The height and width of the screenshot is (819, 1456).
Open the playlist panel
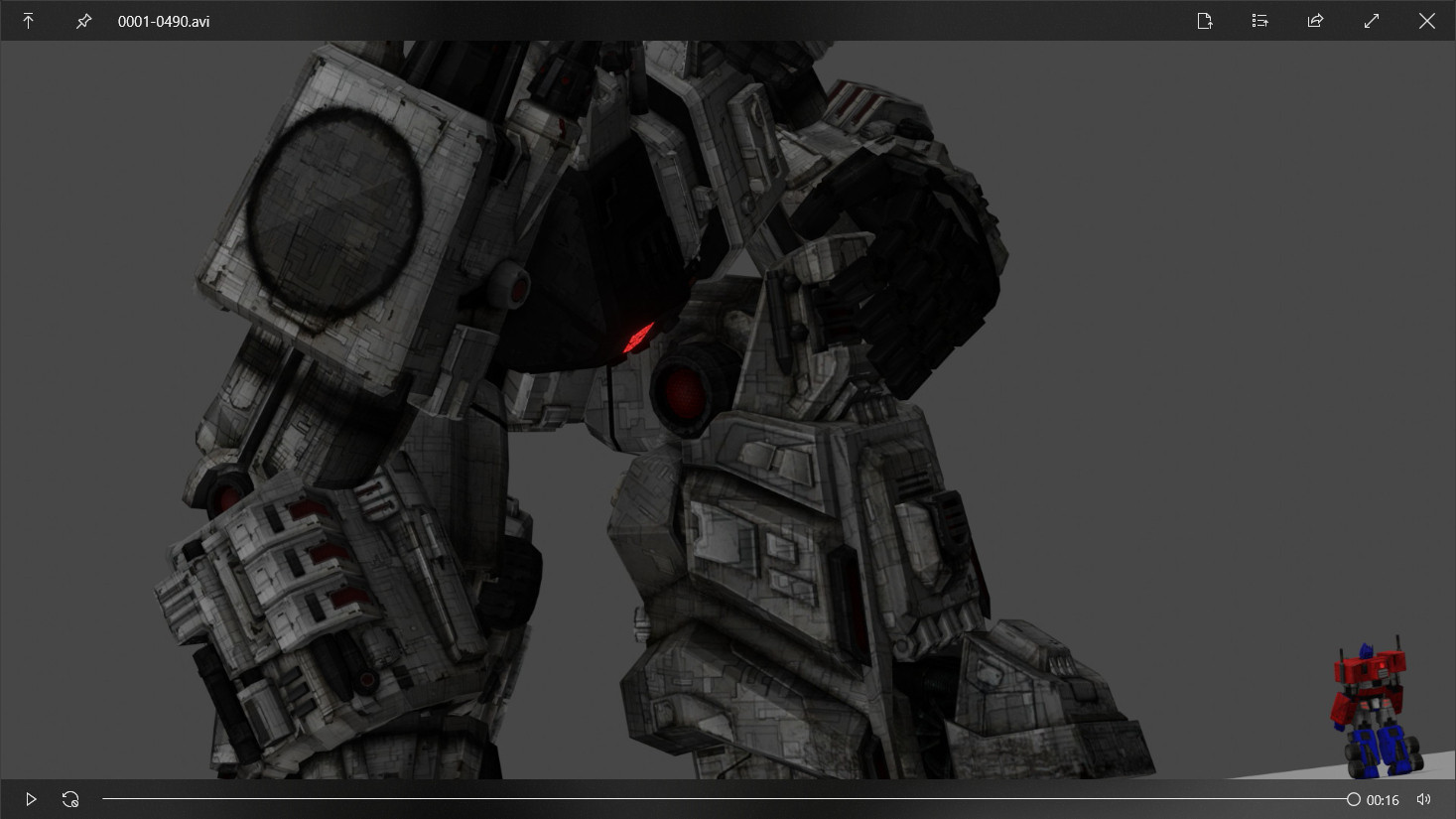point(1259,21)
